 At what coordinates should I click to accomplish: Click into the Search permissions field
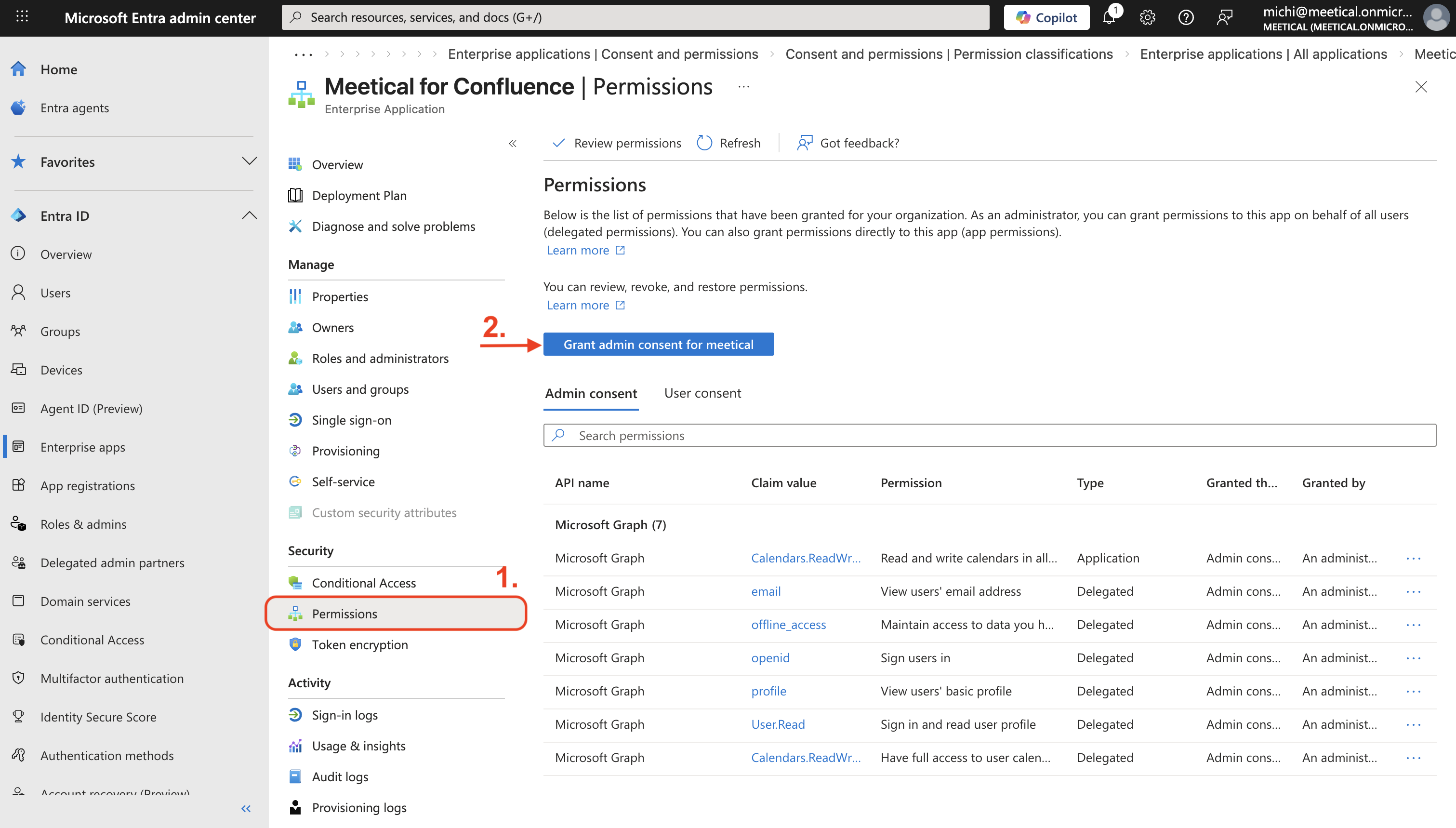click(989, 435)
